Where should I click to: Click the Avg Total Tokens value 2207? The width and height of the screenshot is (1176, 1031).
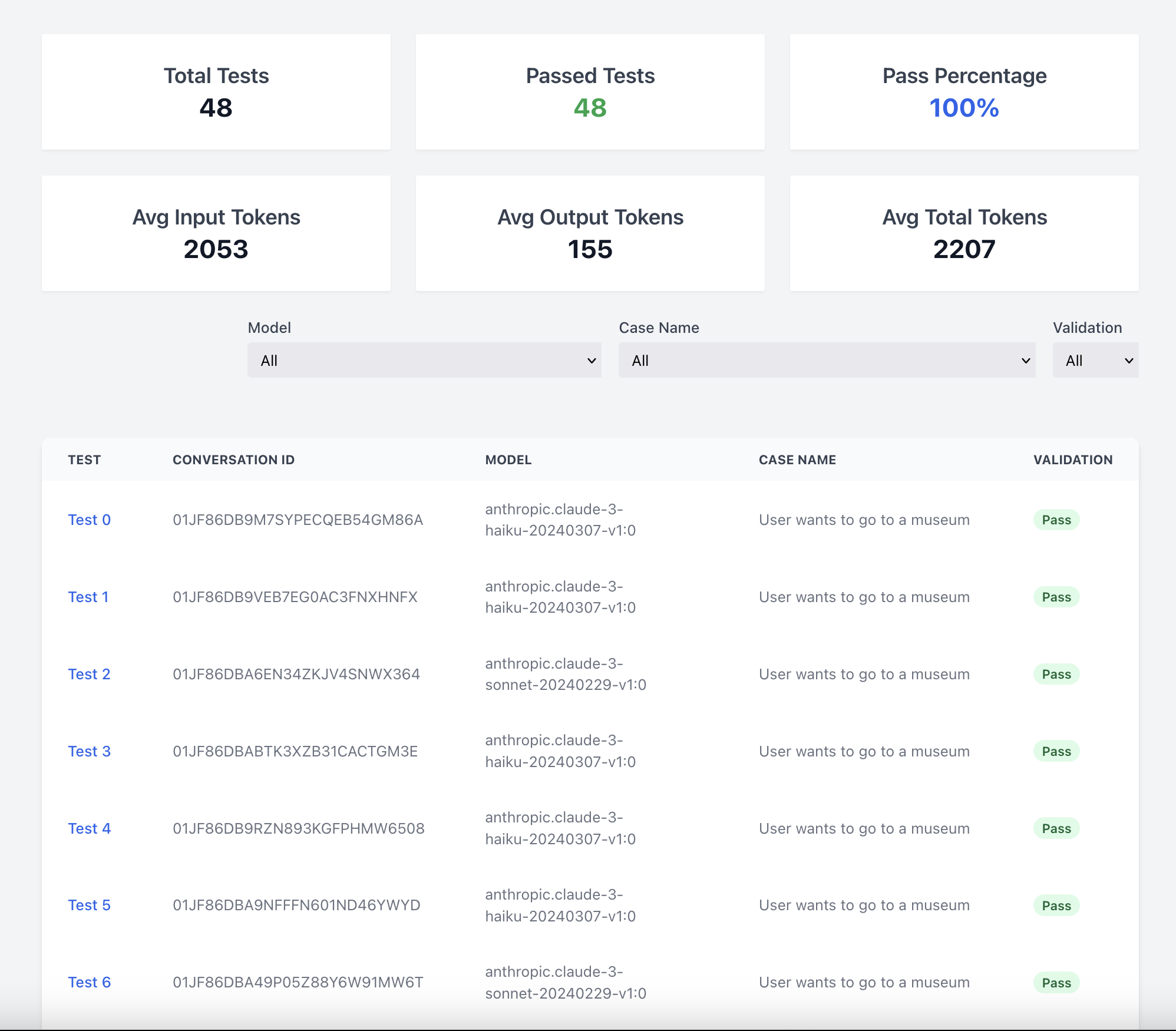(964, 249)
